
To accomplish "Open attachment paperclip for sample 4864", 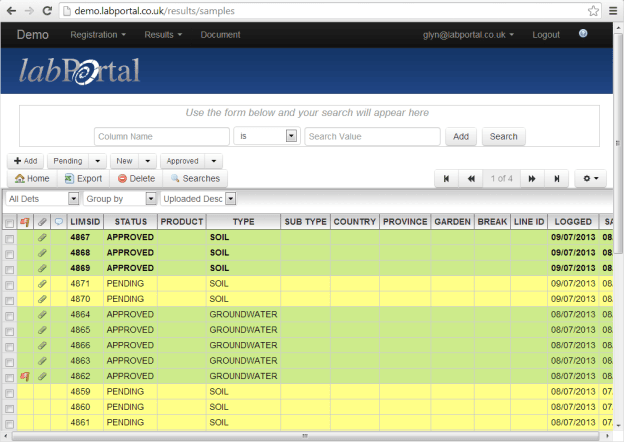I will tap(42, 315).
